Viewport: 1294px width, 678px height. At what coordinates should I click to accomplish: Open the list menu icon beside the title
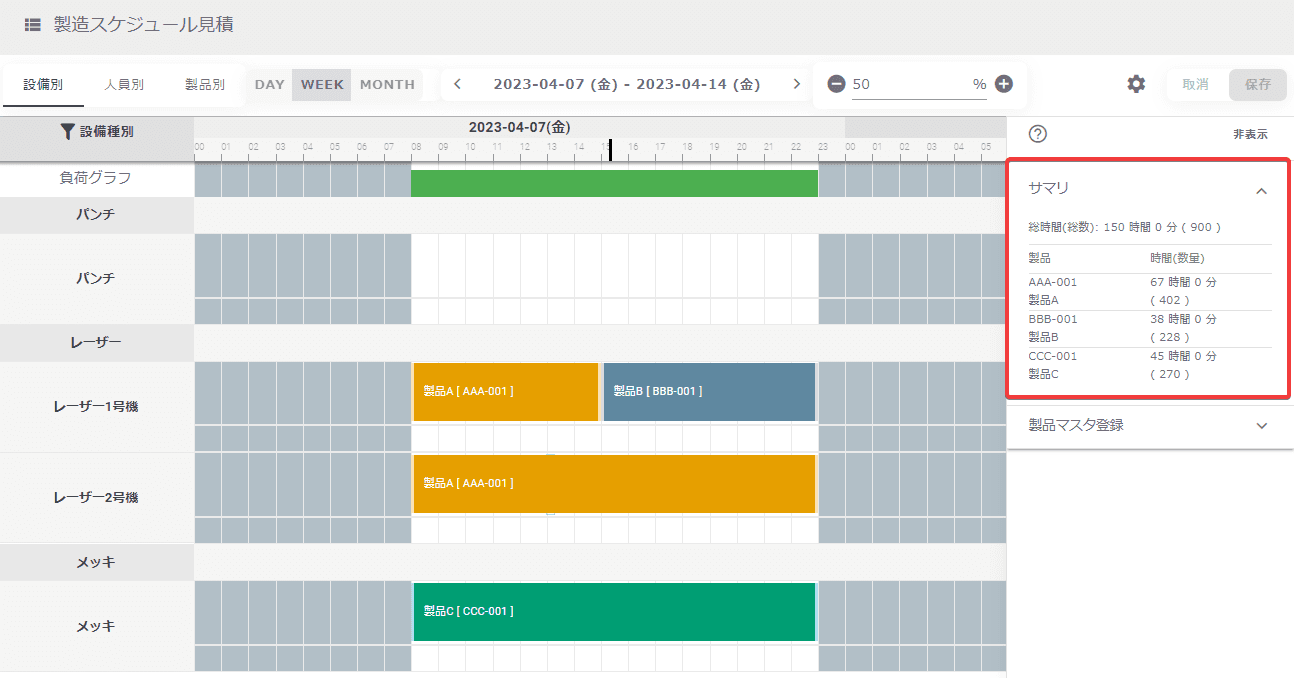pyautogui.click(x=33, y=25)
